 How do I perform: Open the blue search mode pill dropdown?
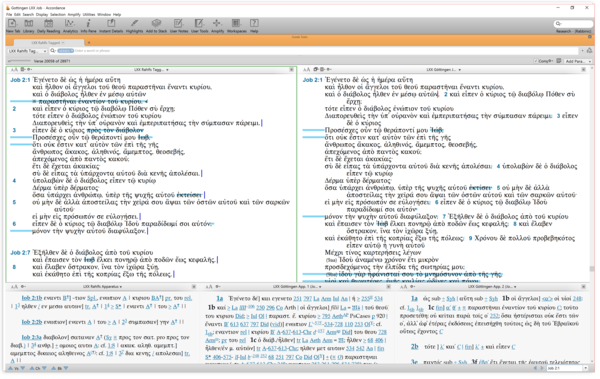coord(65,51)
